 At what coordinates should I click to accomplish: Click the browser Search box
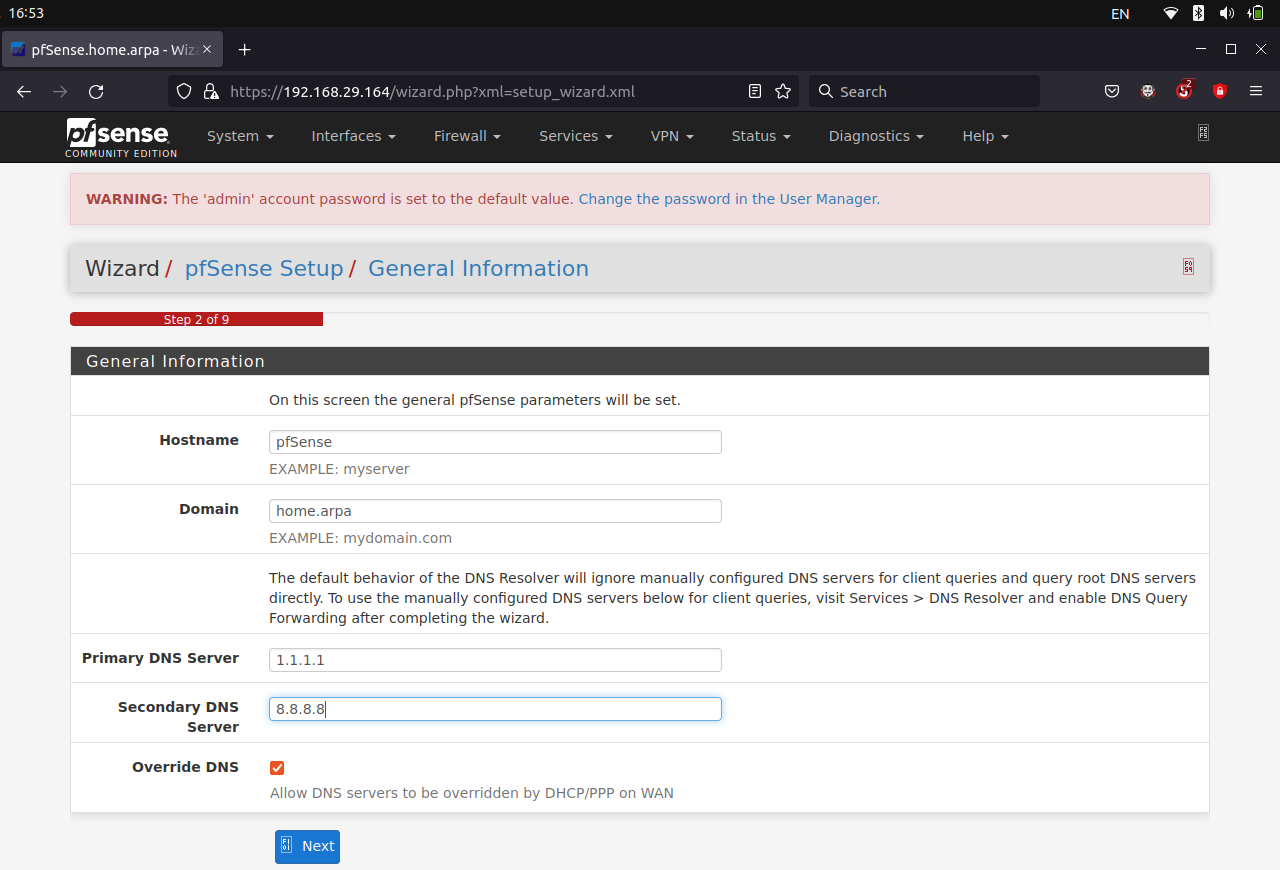[x=924, y=91]
